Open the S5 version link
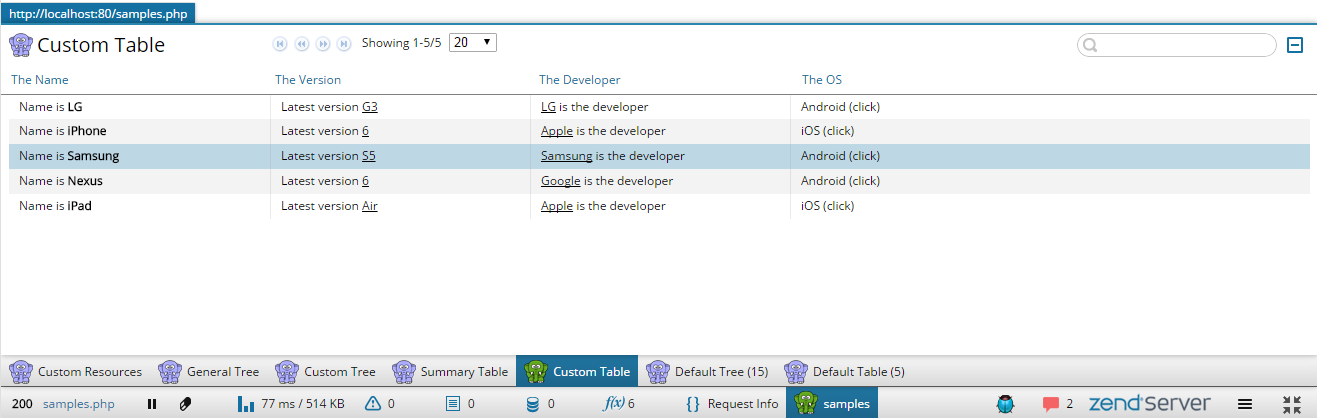Image resolution: width=1317 pixels, height=418 pixels. [x=369, y=156]
